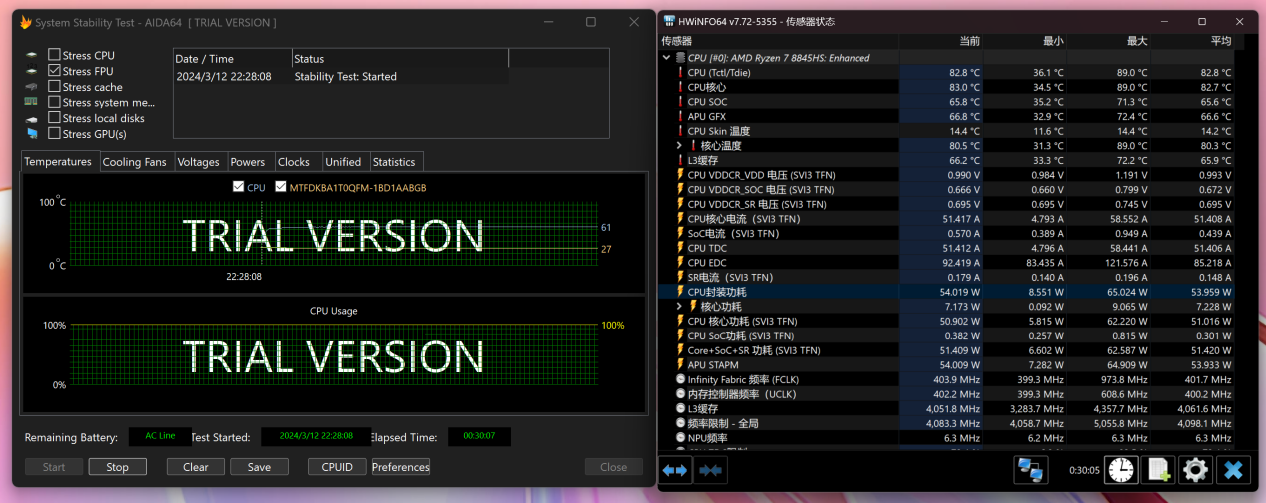
Task: Click AIDA64 flame icon in title bar
Action: (x=26, y=22)
